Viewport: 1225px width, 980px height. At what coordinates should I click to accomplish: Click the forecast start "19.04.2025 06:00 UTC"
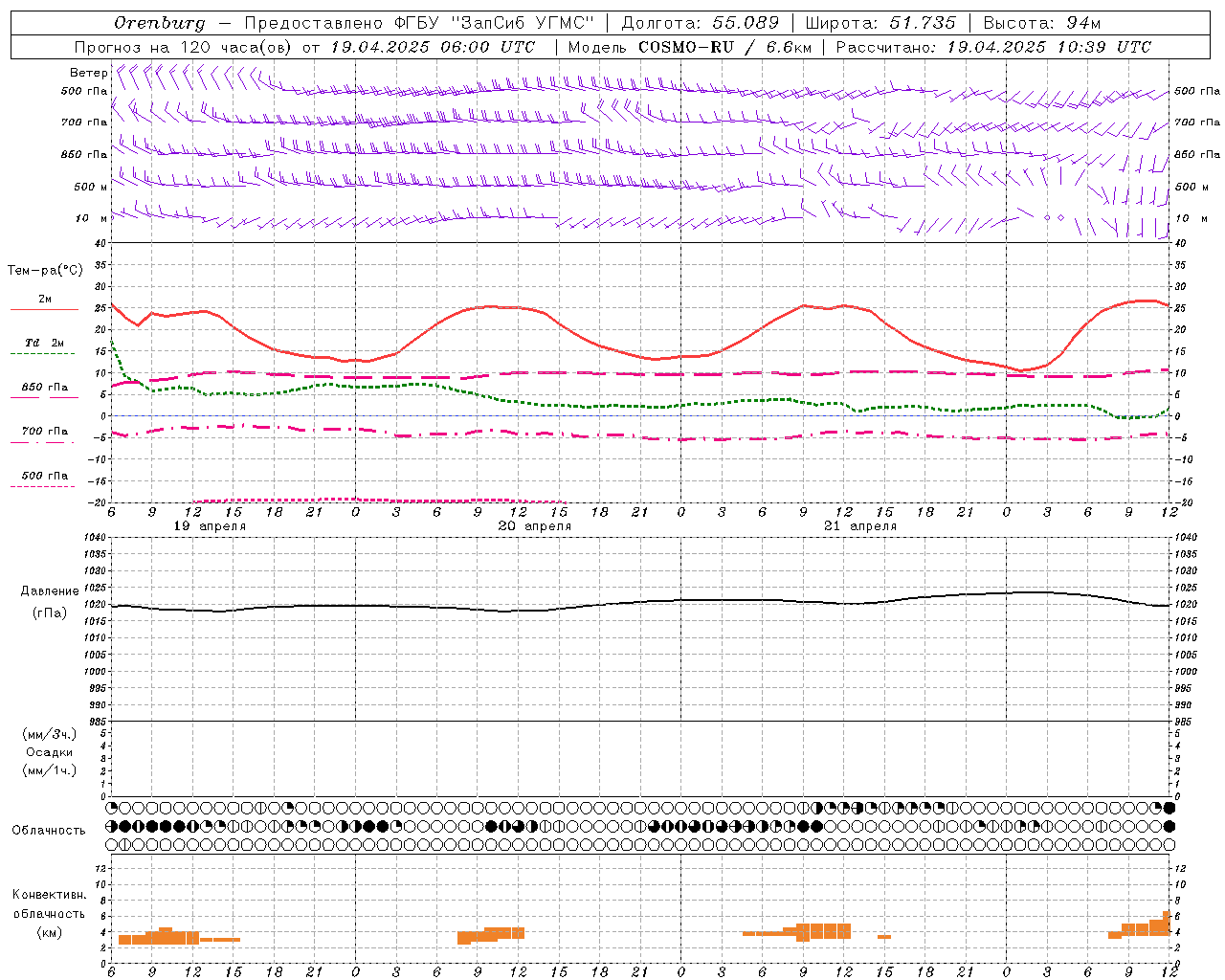[433, 47]
